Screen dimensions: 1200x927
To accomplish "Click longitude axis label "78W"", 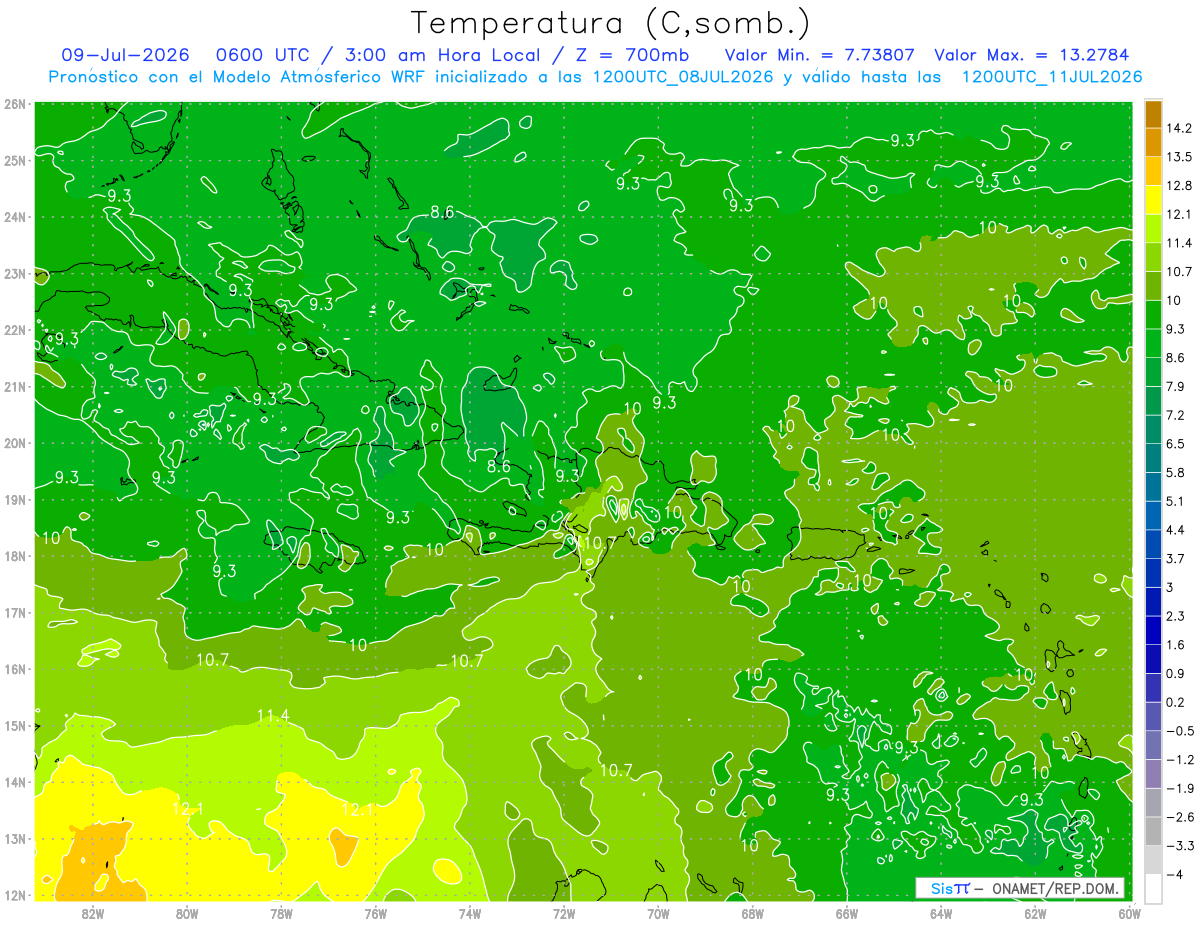I will click(281, 912).
